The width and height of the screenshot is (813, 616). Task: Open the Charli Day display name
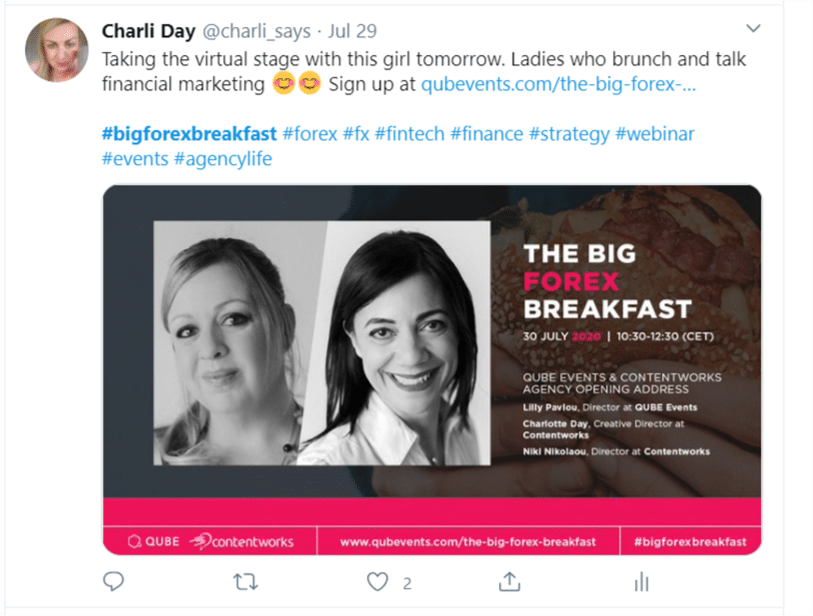(x=148, y=31)
